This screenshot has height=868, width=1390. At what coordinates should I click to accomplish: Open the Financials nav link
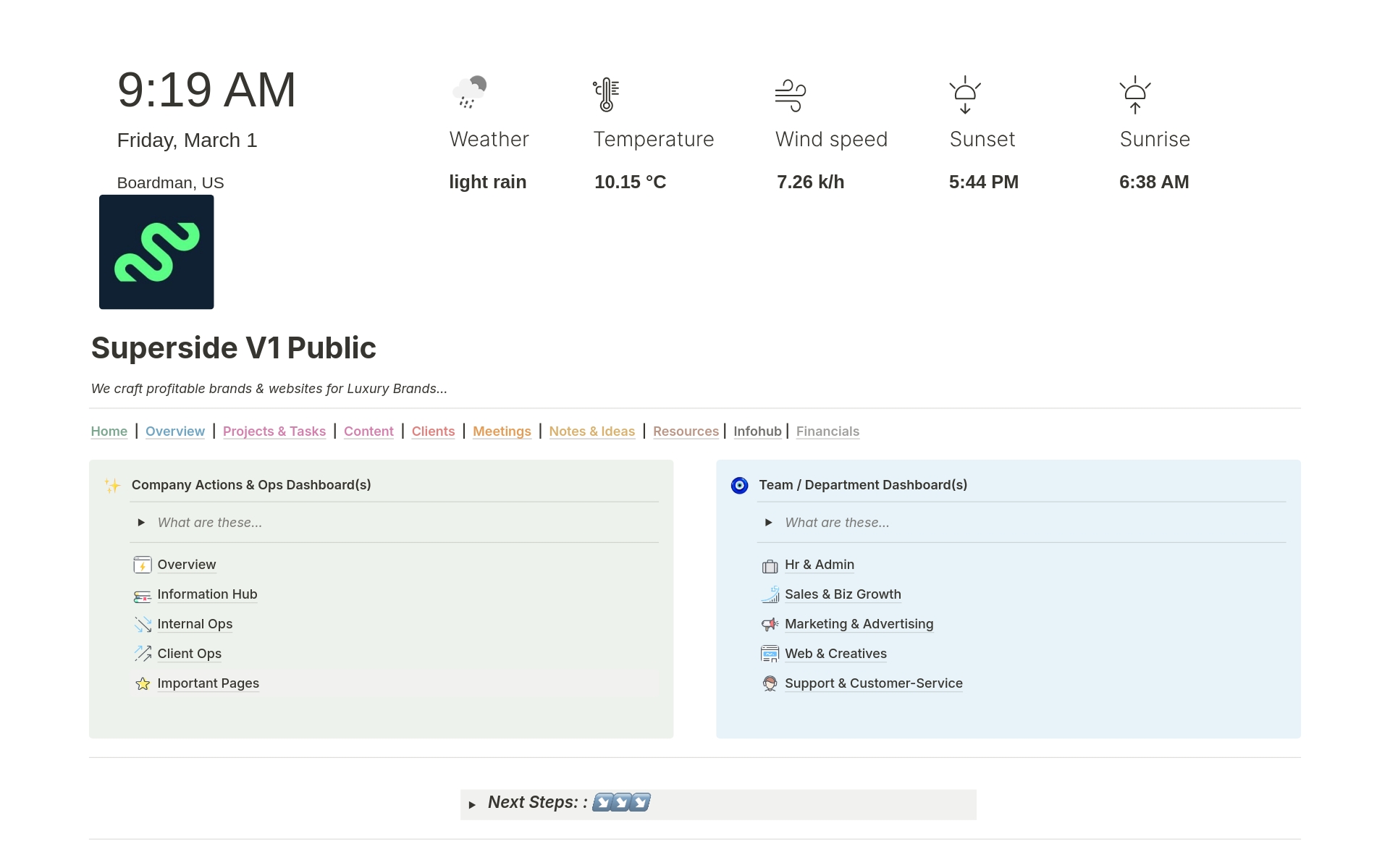pos(827,431)
